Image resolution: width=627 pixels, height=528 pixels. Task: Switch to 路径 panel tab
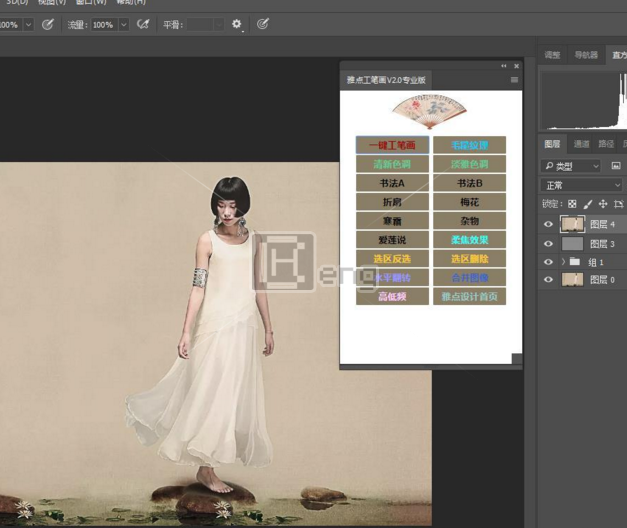[x=605, y=144]
